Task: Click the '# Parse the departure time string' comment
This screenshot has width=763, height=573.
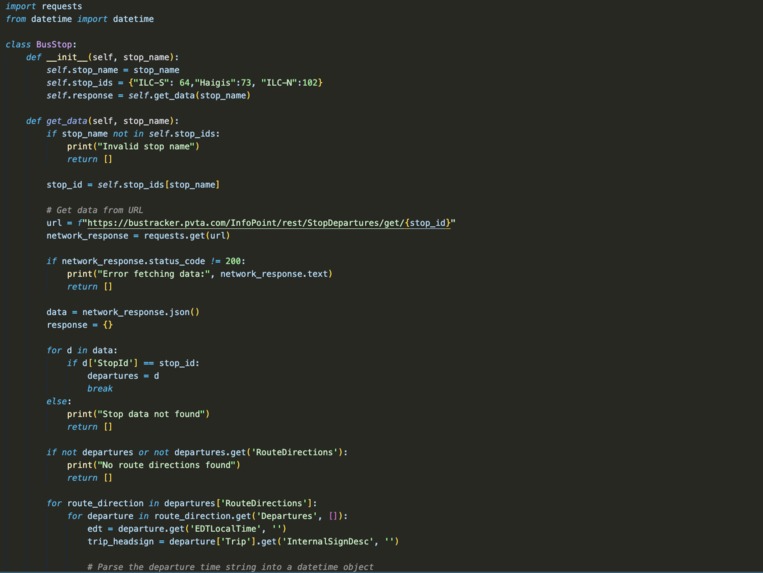Action: coord(231,567)
